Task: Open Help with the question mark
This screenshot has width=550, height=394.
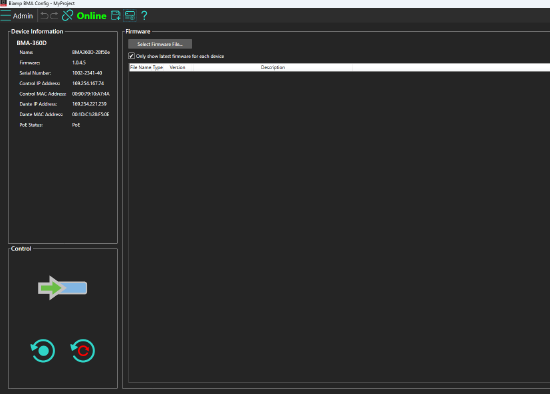Action: [x=144, y=15]
